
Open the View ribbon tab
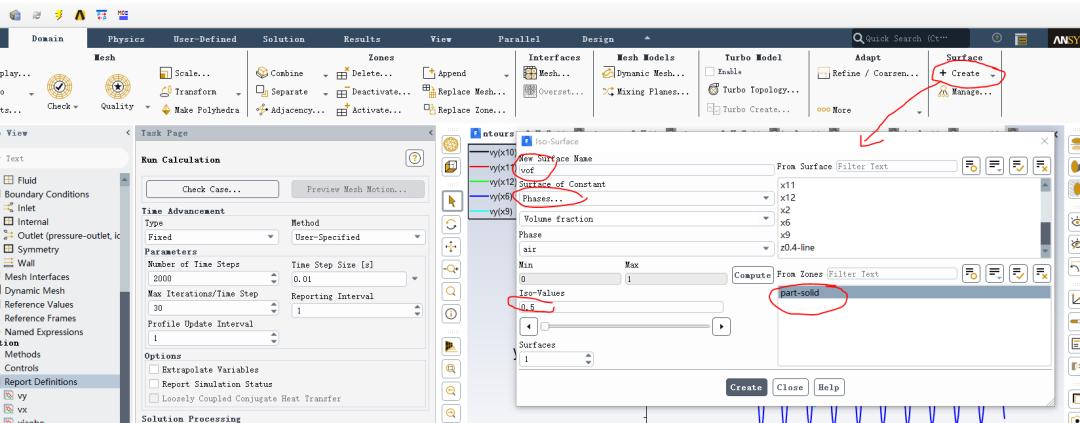441,39
